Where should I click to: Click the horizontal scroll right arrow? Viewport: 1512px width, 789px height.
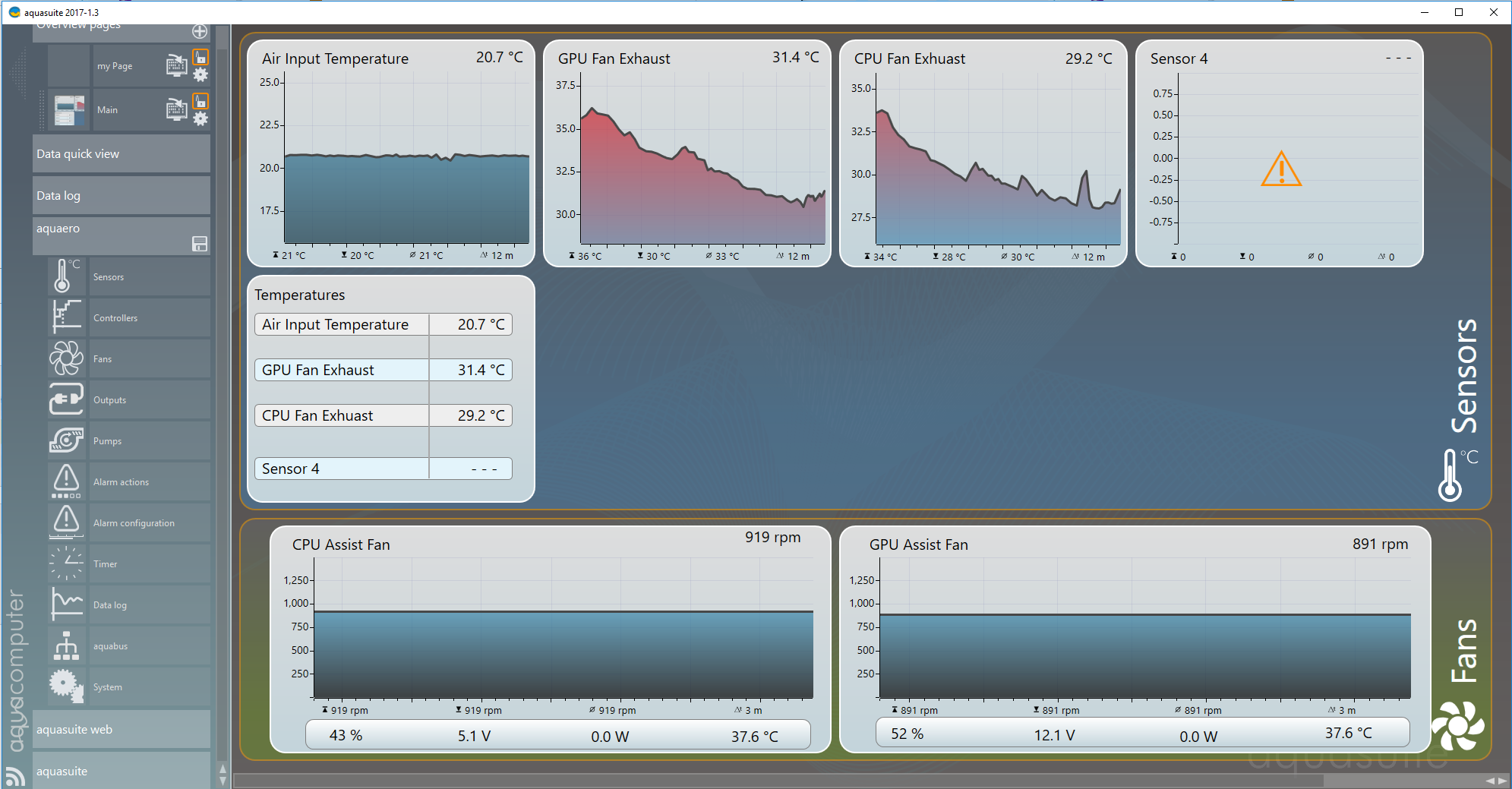click(1502, 781)
